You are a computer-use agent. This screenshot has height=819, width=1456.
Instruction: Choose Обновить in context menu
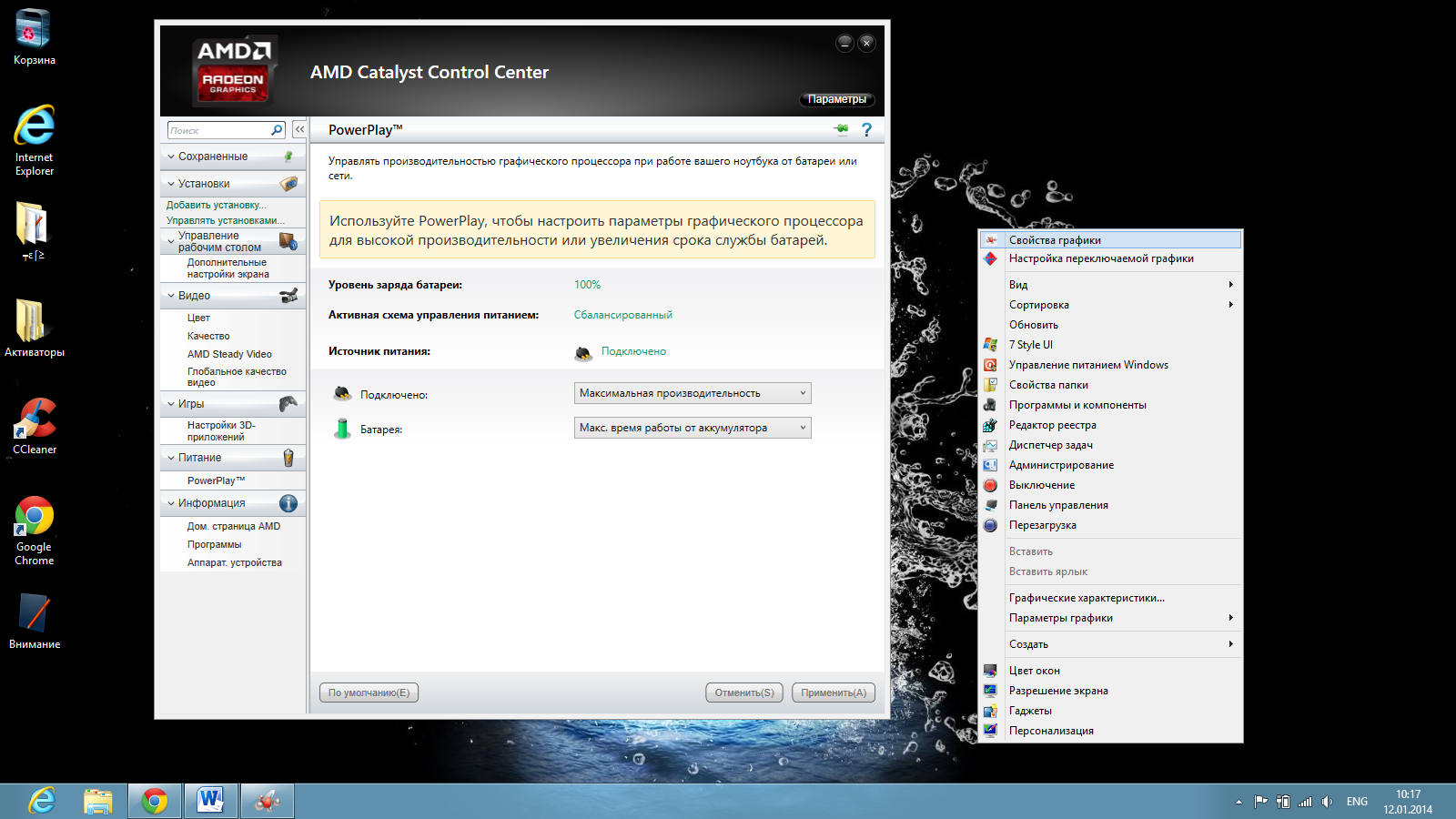pyautogui.click(x=1110, y=325)
